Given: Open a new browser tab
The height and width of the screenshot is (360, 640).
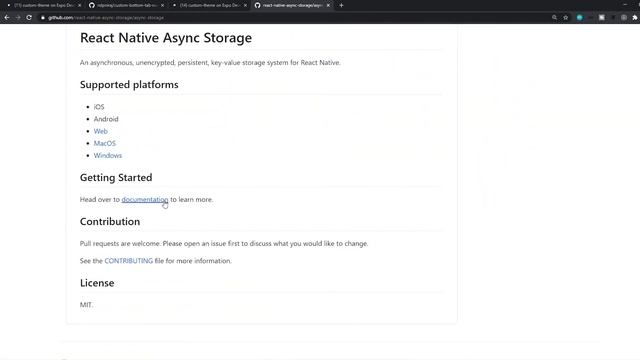Looking at the screenshot, I should point(341,5).
